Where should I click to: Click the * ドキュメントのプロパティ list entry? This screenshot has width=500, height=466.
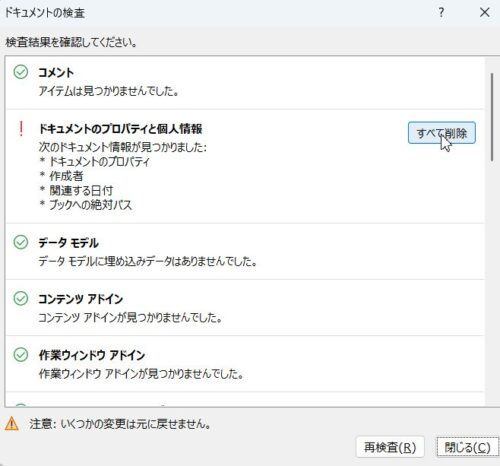94,162
